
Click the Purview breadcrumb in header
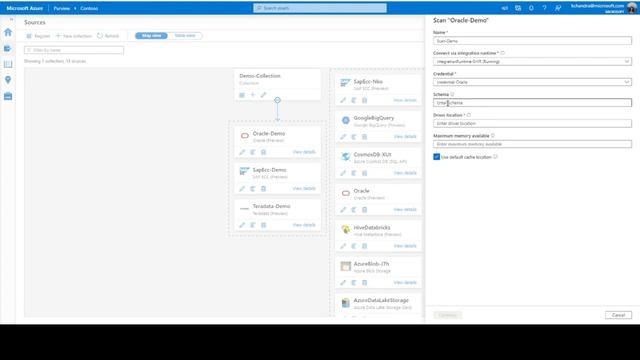tap(62, 8)
